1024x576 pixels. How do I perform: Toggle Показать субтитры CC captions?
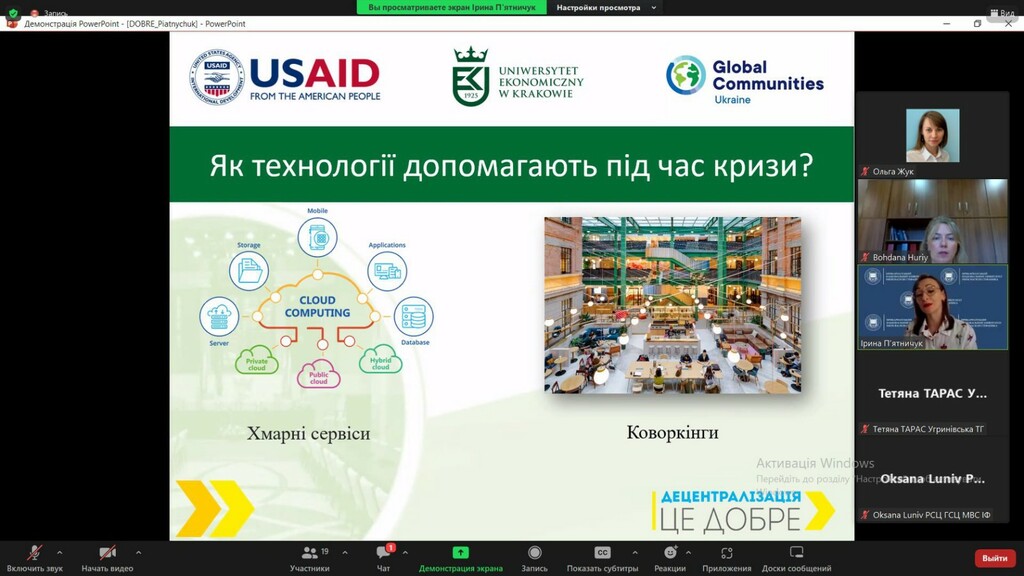(602, 552)
